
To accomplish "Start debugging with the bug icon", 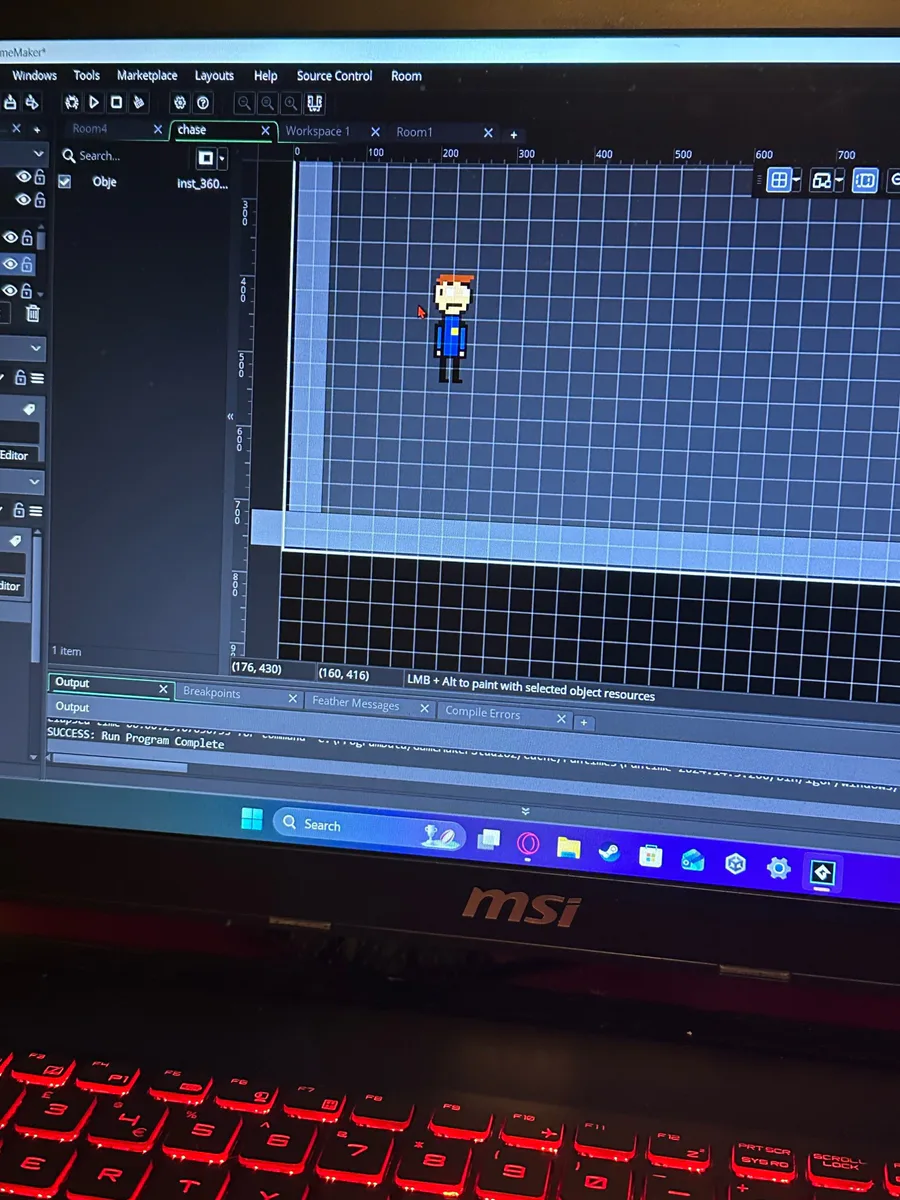I will (x=71, y=102).
